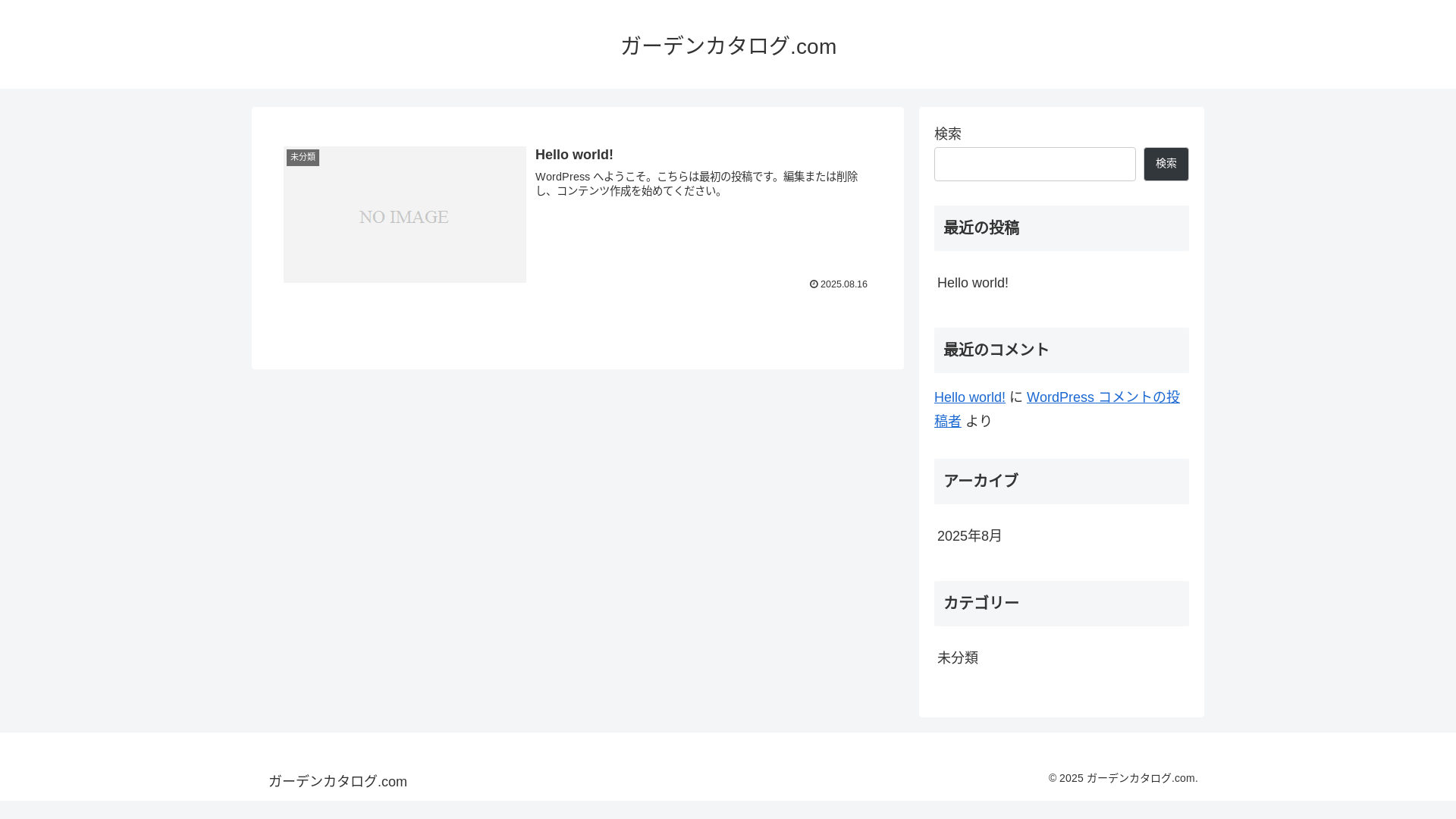1456x819 pixels.
Task: Open the ガーデンカタログ.com site title in the header
Action: pyautogui.click(x=728, y=45)
